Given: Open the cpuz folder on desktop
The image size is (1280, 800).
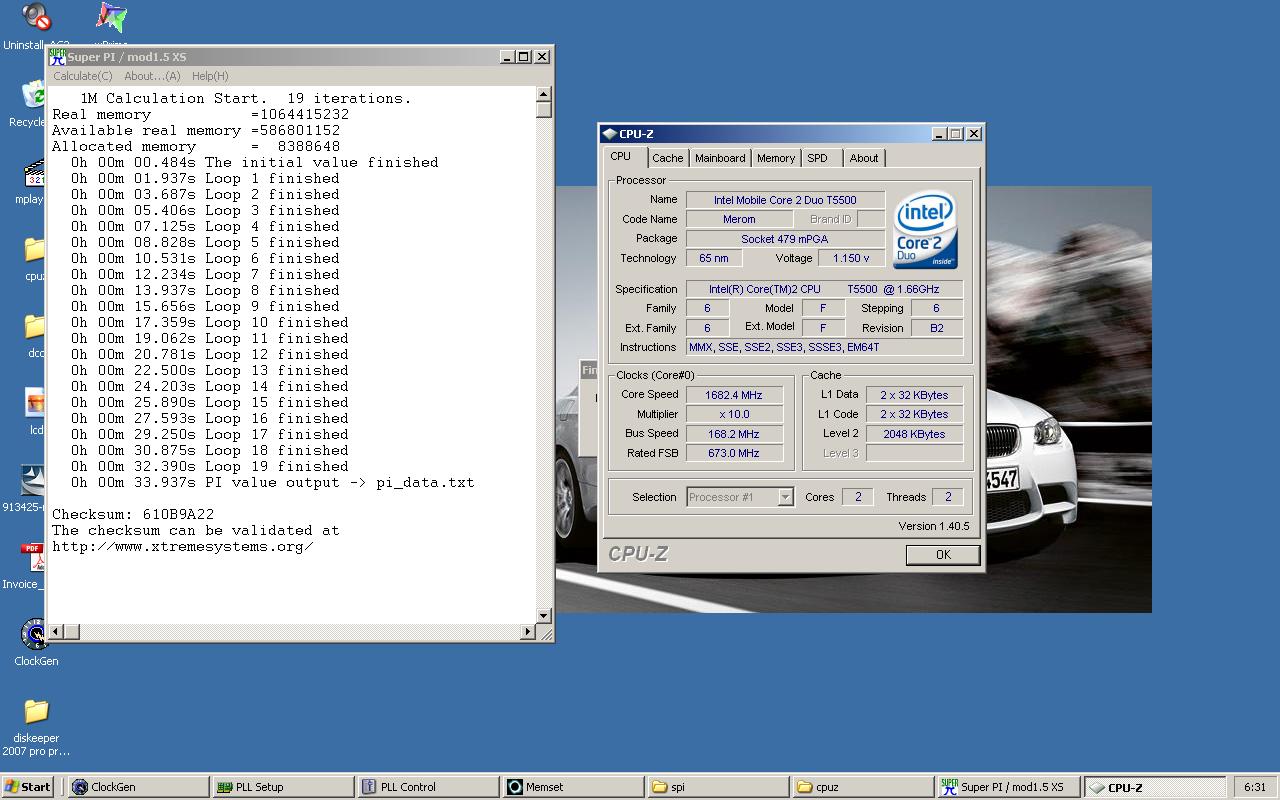Looking at the screenshot, I should [36, 250].
